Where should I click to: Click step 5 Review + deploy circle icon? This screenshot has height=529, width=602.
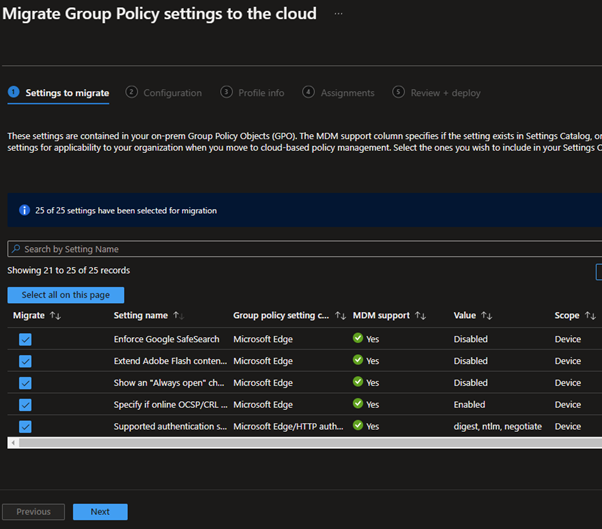click(x=399, y=92)
